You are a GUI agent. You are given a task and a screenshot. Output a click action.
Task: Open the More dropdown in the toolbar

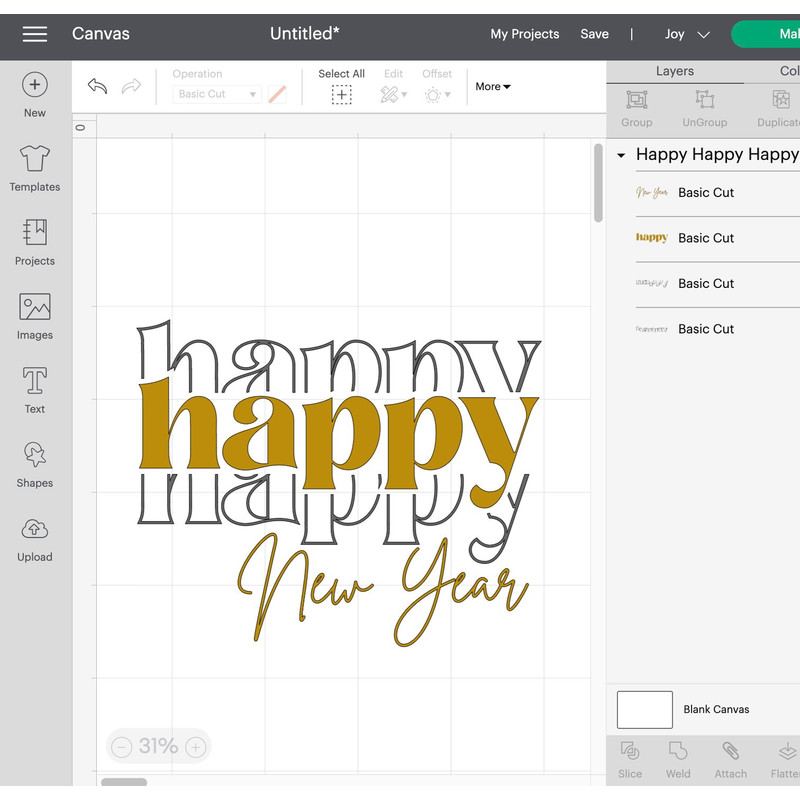[491, 87]
